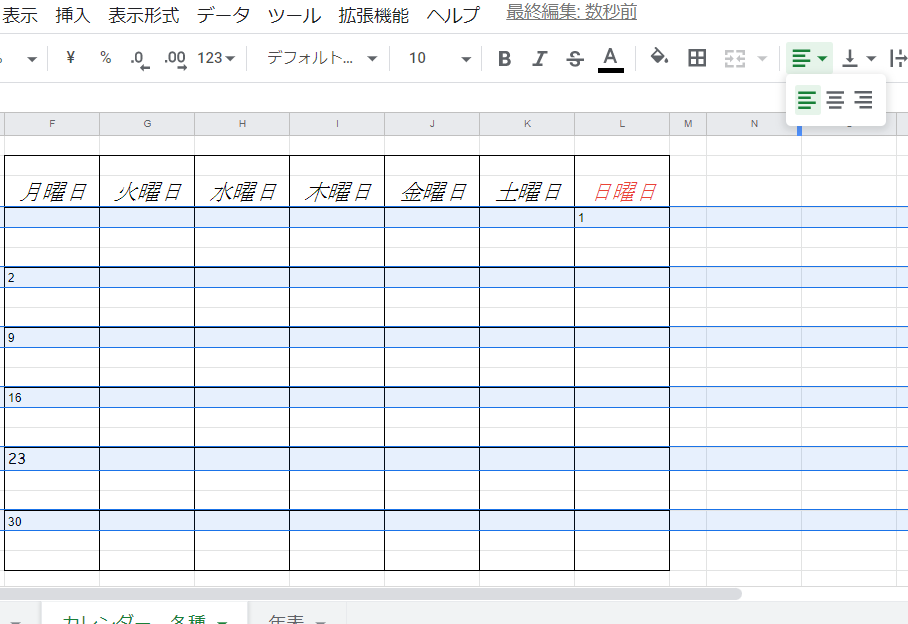Decrease decimal places
The width and height of the screenshot is (908, 624).
(x=140, y=58)
